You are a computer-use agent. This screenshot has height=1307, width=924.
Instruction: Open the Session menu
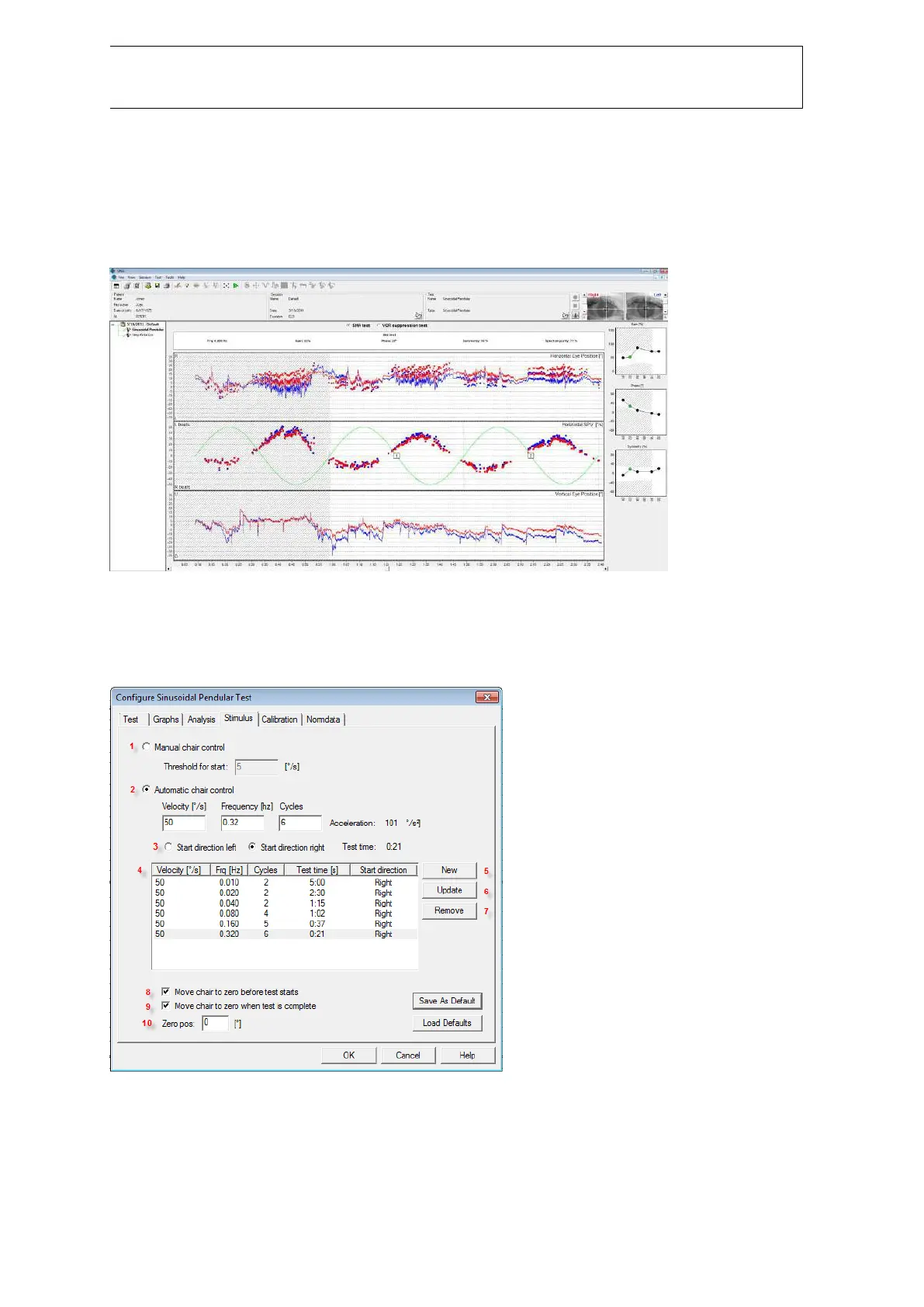coord(145,277)
